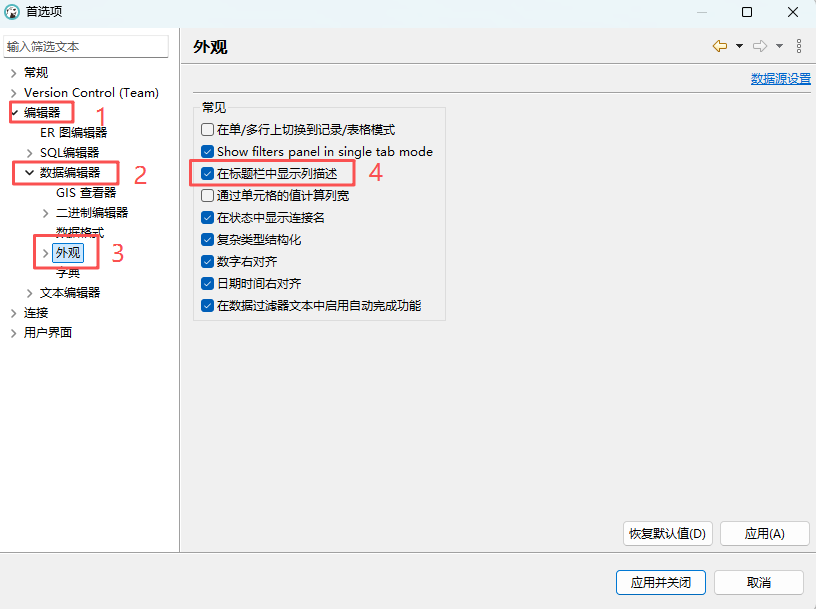This screenshot has width=816, height=609.
Task: Open the 数据源设置 link
Action: (x=780, y=79)
